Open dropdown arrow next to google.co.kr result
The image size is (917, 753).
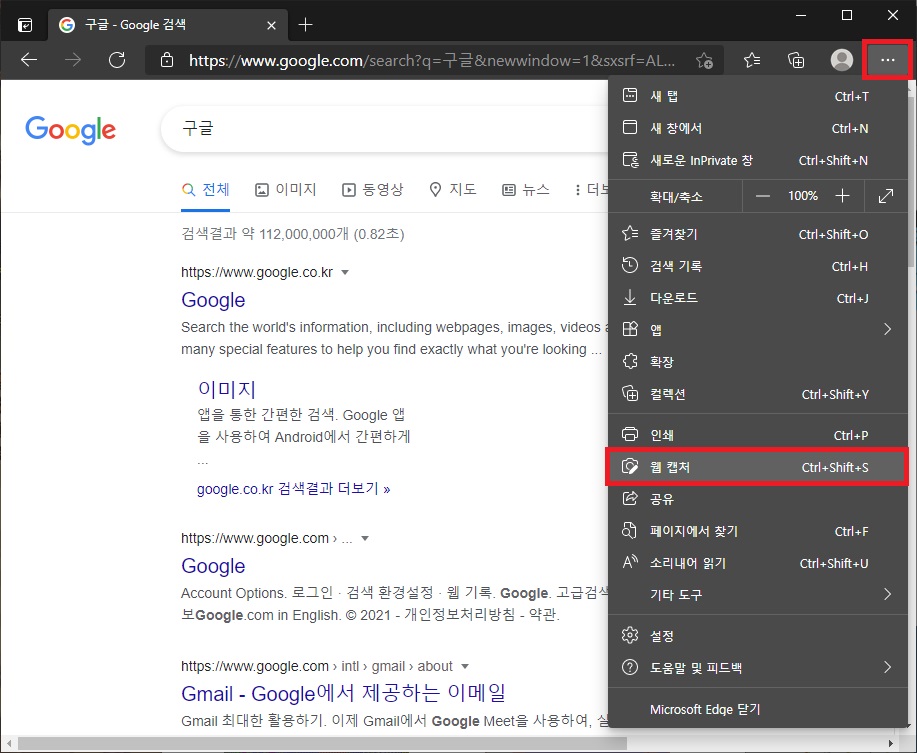(345, 270)
